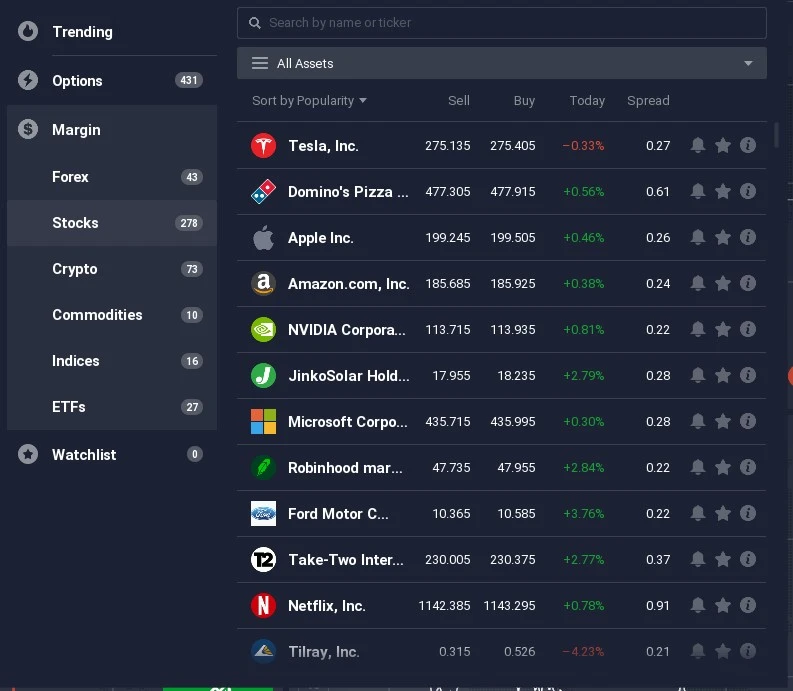The height and width of the screenshot is (691, 793).
Task: Set alert bell for JinkoSolar Holding
Action: (698, 376)
